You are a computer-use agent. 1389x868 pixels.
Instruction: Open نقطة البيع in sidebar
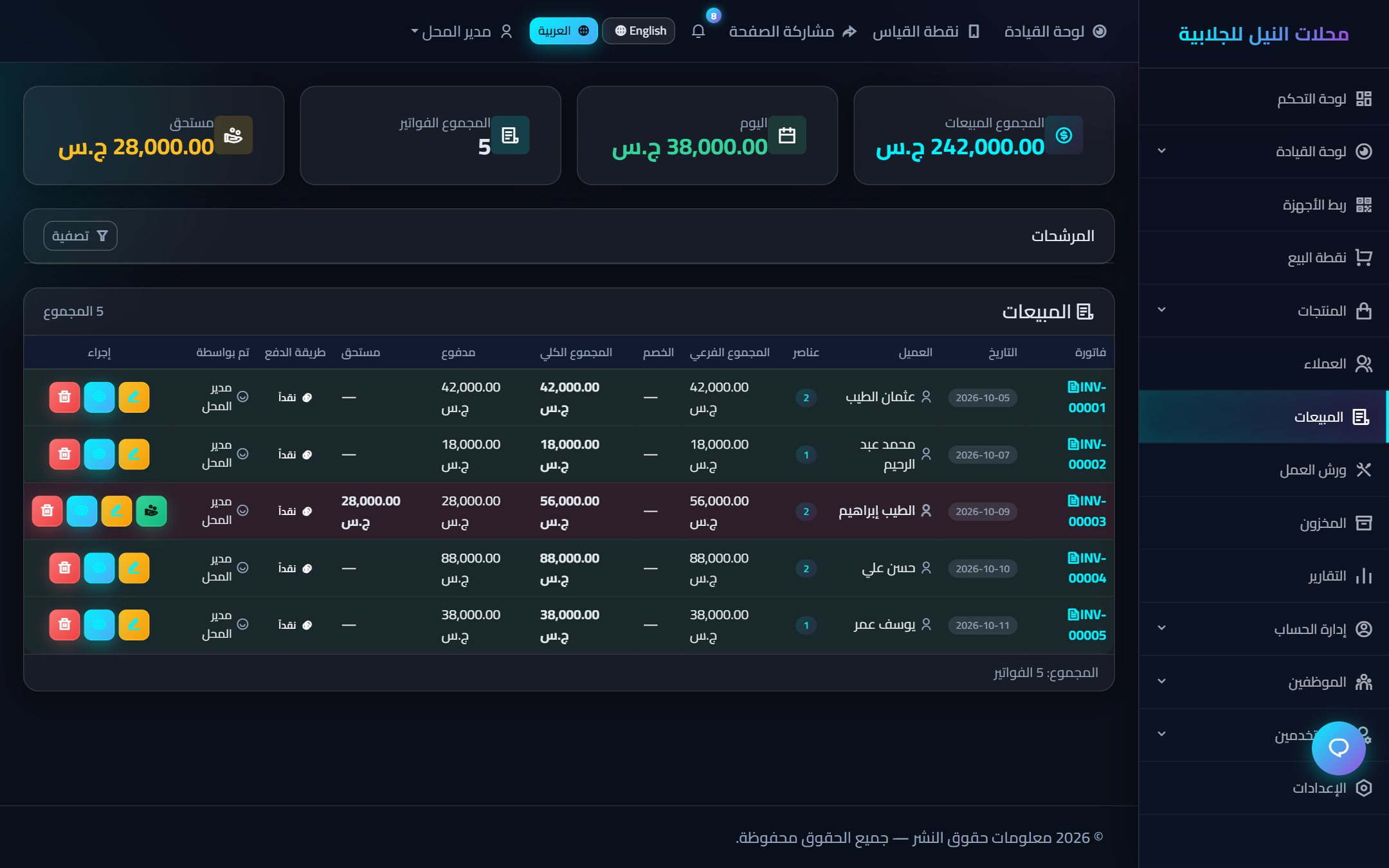click(1264, 258)
